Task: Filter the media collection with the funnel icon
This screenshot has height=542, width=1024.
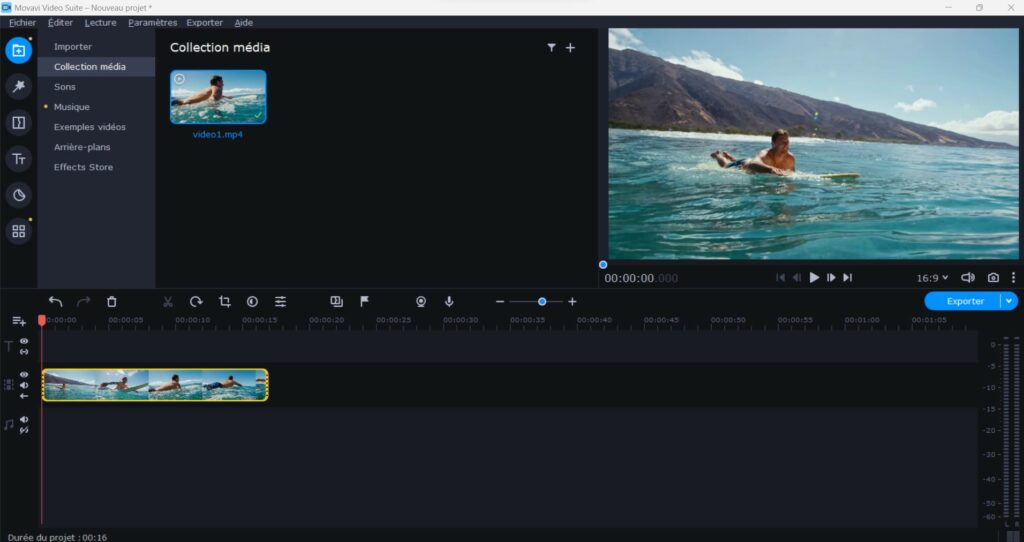Action: tap(551, 48)
